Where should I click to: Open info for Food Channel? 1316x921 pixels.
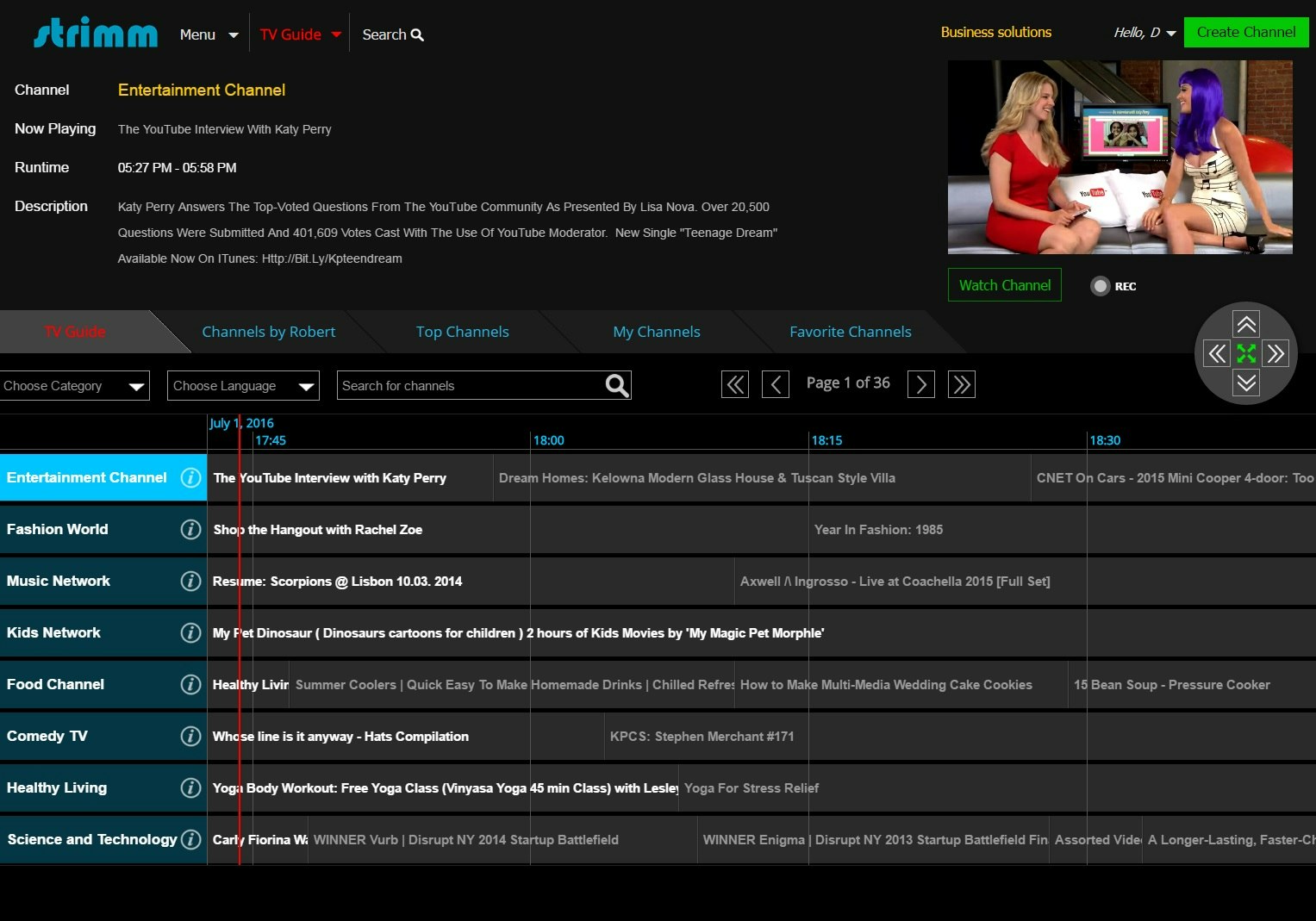pyautogui.click(x=190, y=684)
